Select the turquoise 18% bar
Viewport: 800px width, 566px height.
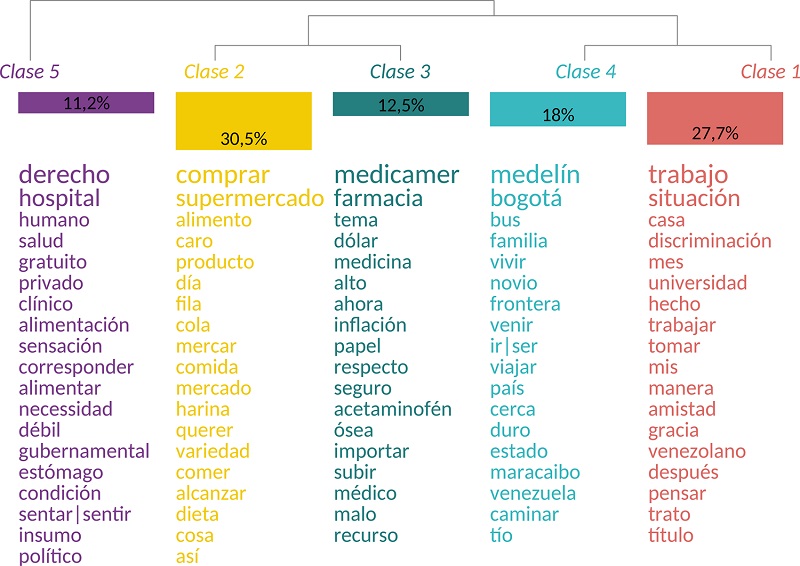tap(558, 109)
